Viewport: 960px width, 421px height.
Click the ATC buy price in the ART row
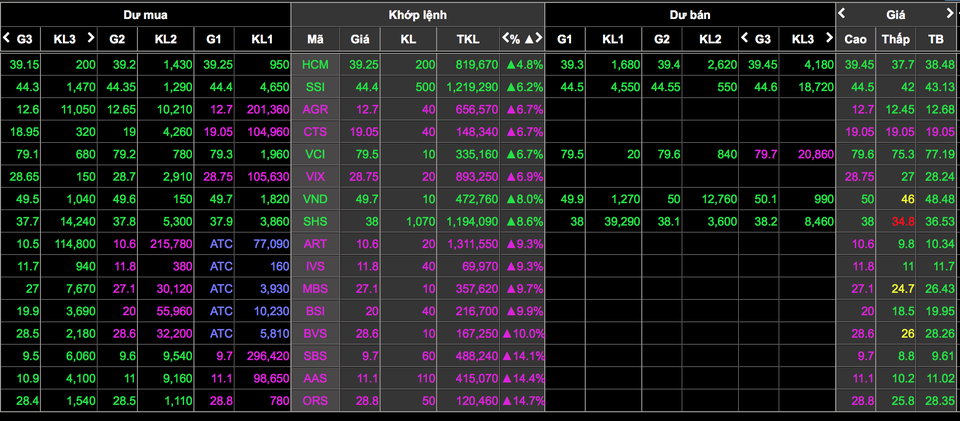[x=220, y=244]
